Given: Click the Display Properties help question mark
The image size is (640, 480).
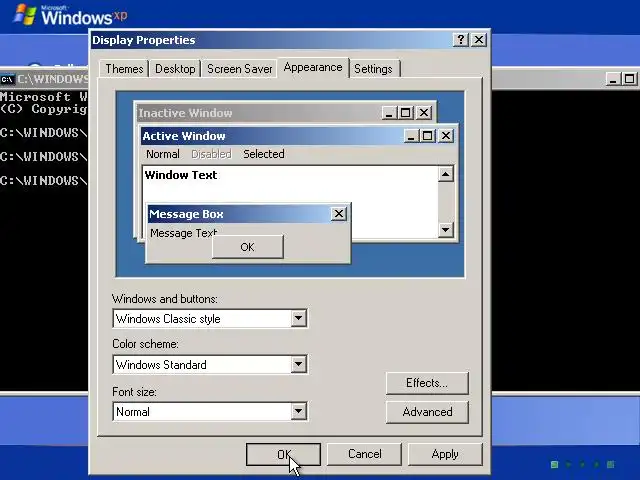Looking at the screenshot, I should click(461, 40).
